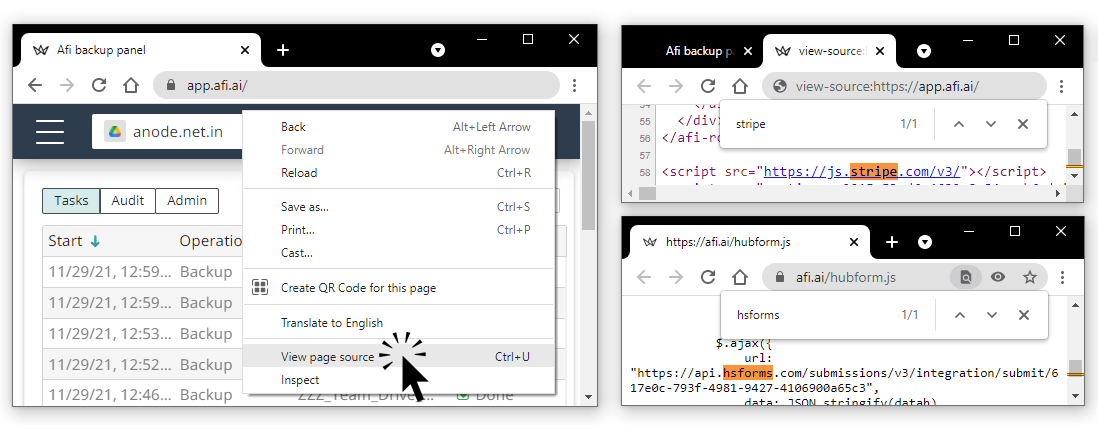
Task: Choose Cast... in context menu
Action: coord(399,253)
